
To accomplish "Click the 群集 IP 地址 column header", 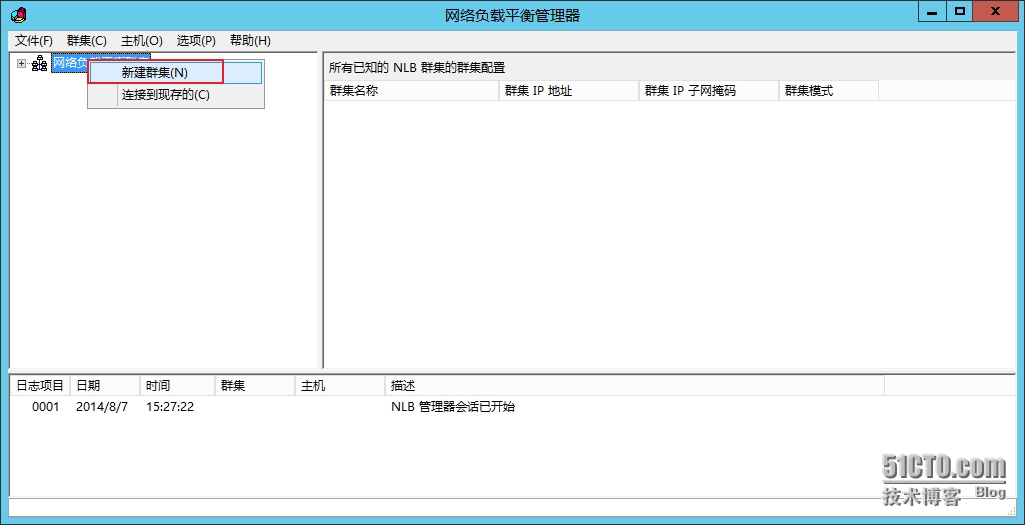I will pyautogui.click(x=568, y=91).
